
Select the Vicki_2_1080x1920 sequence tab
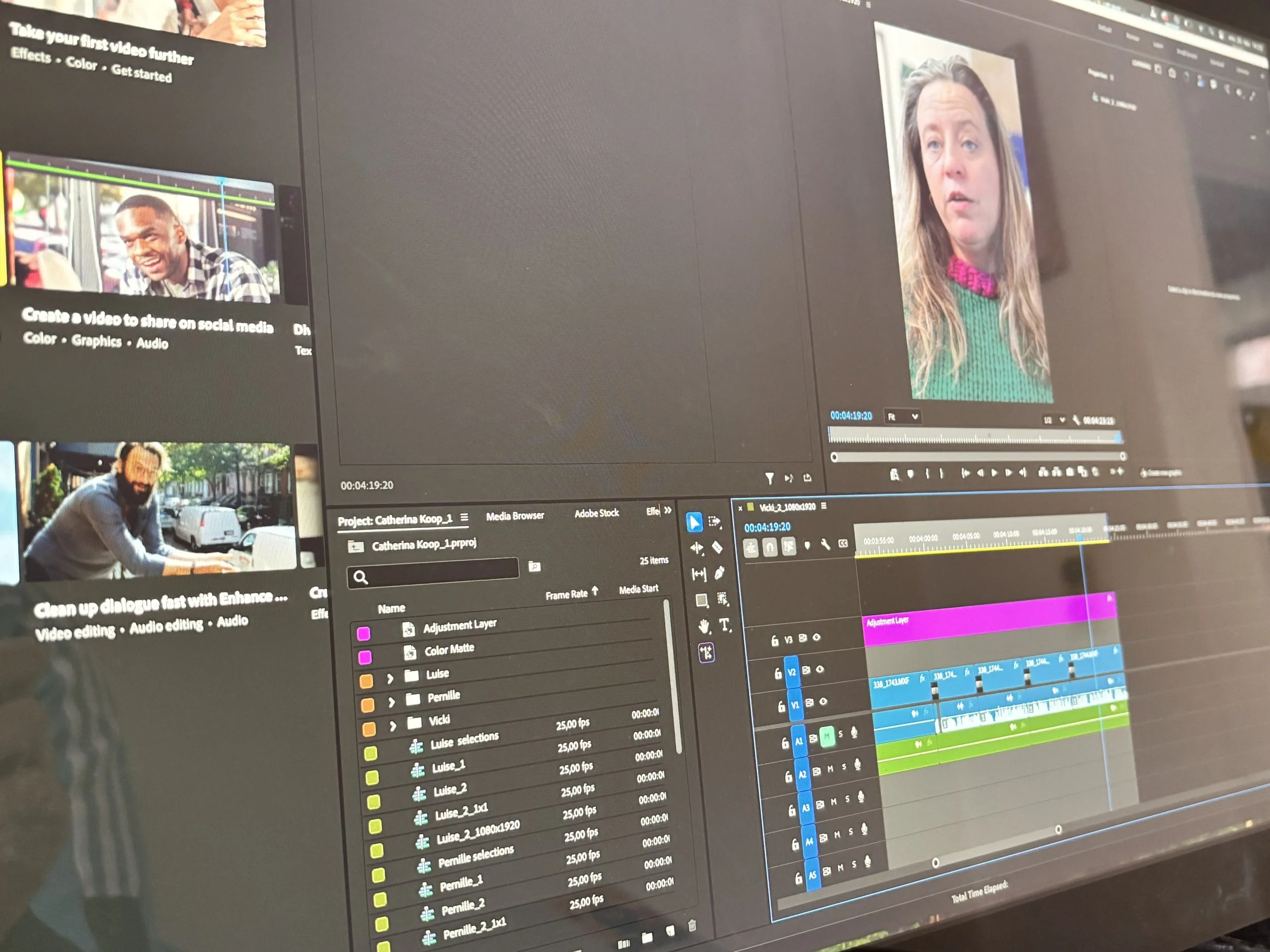(786, 507)
